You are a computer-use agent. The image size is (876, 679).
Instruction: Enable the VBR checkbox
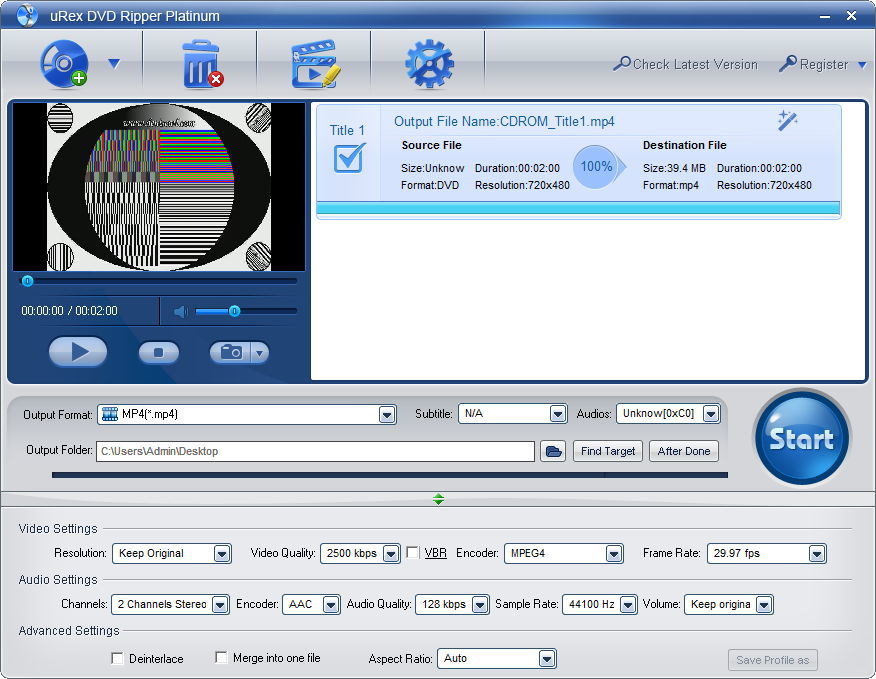tap(412, 553)
